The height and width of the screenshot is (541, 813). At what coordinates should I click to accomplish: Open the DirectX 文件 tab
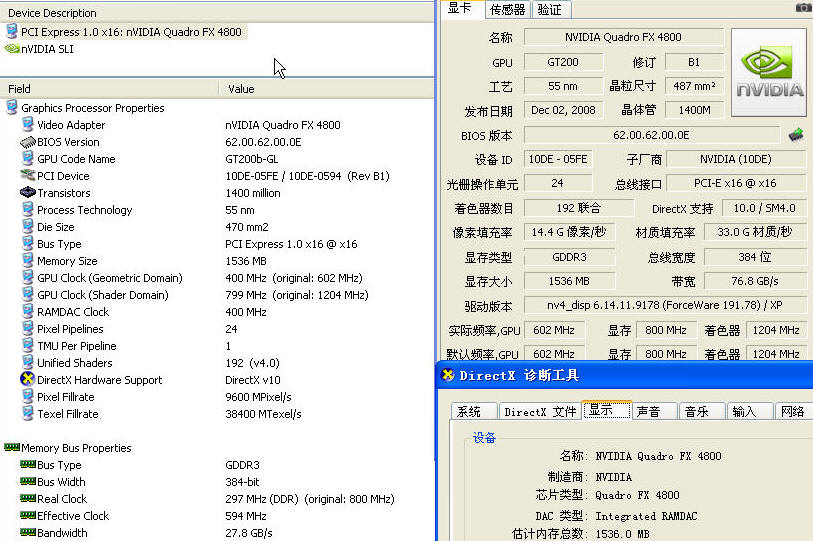click(x=540, y=411)
